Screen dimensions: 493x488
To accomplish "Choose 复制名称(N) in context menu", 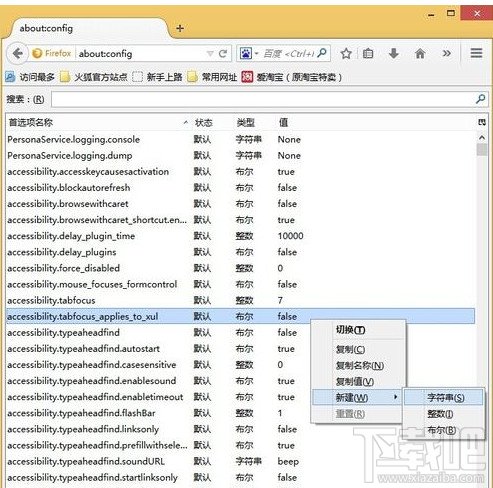I will (360, 365).
